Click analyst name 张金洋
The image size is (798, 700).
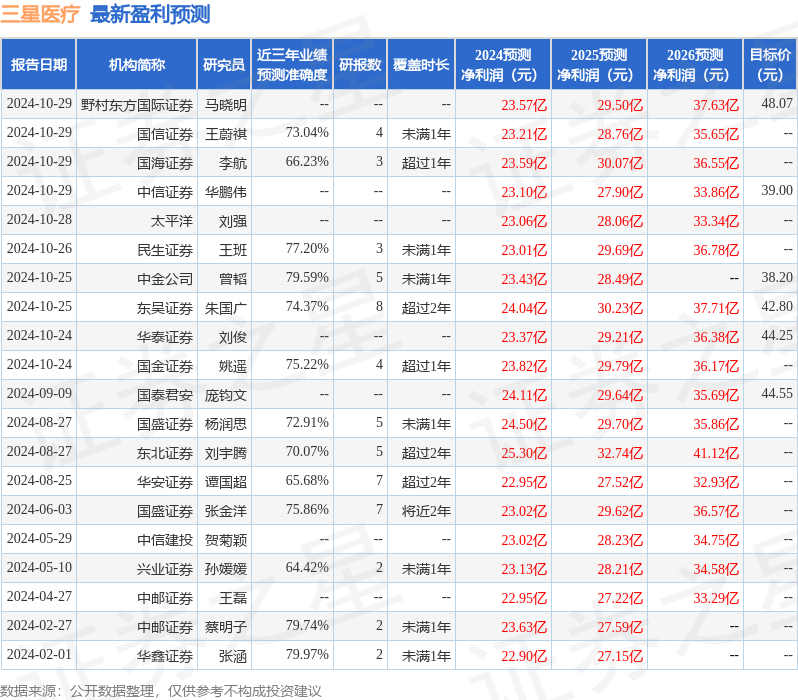(225, 512)
